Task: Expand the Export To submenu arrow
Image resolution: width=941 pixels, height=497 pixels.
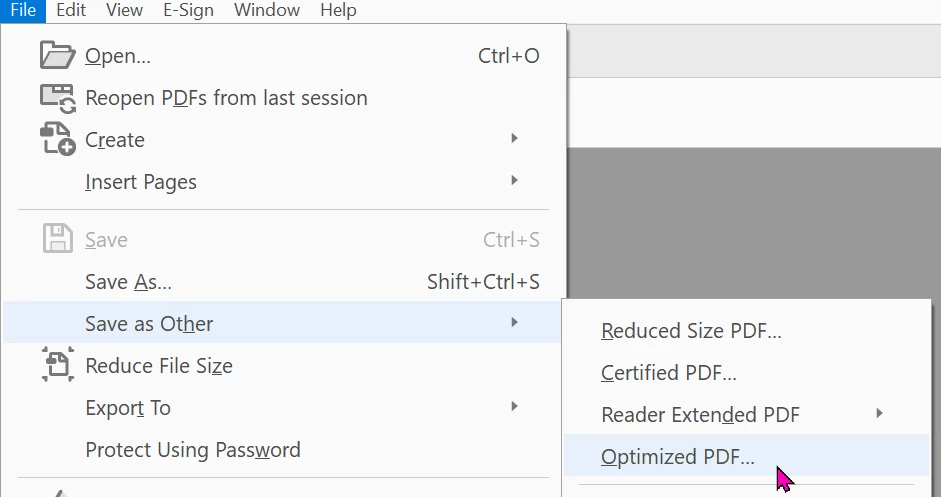Action: (x=514, y=406)
